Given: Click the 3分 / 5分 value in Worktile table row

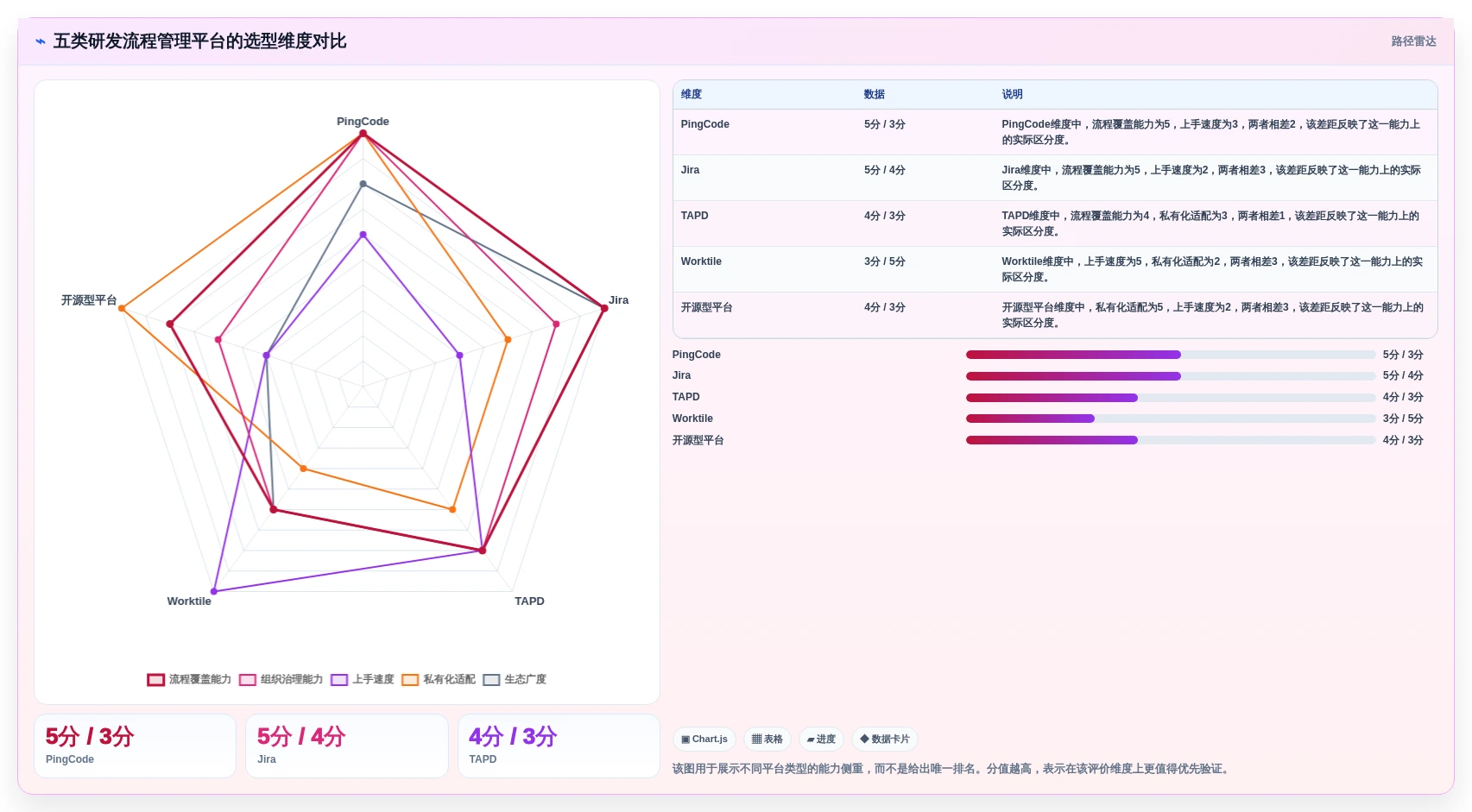Looking at the screenshot, I should [x=885, y=261].
